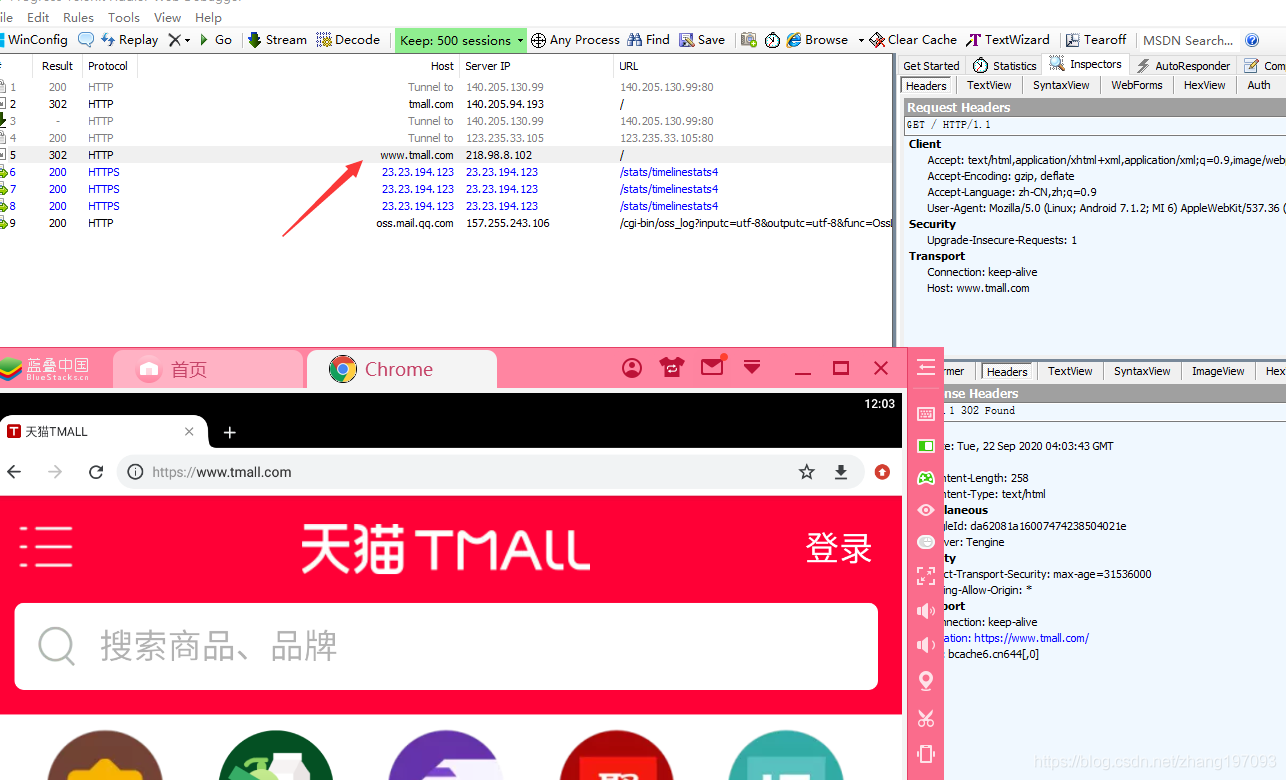
Task: Open BlueStacks skin t-shirt icon
Action: pyautogui.click(x=671, y=368)
